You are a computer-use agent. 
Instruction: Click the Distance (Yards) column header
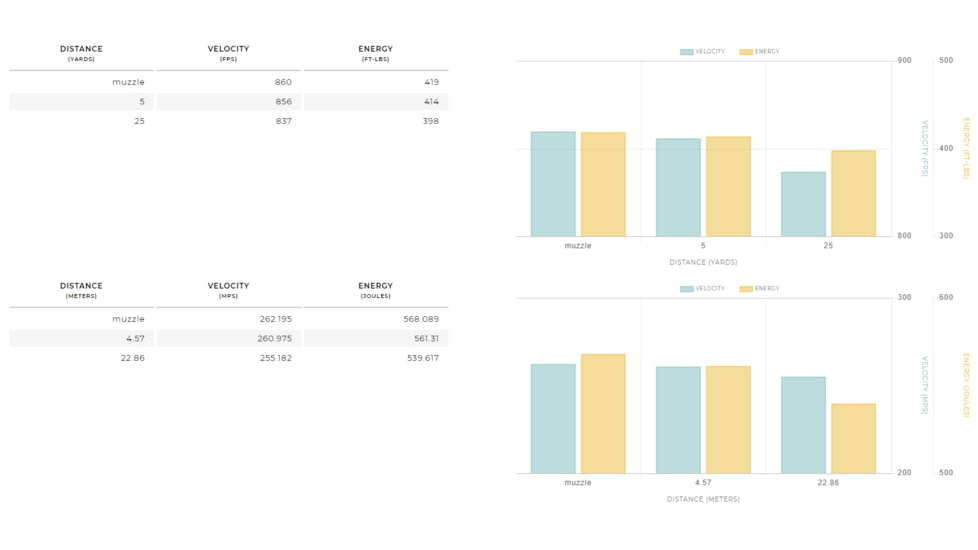(x=81, y=53)
